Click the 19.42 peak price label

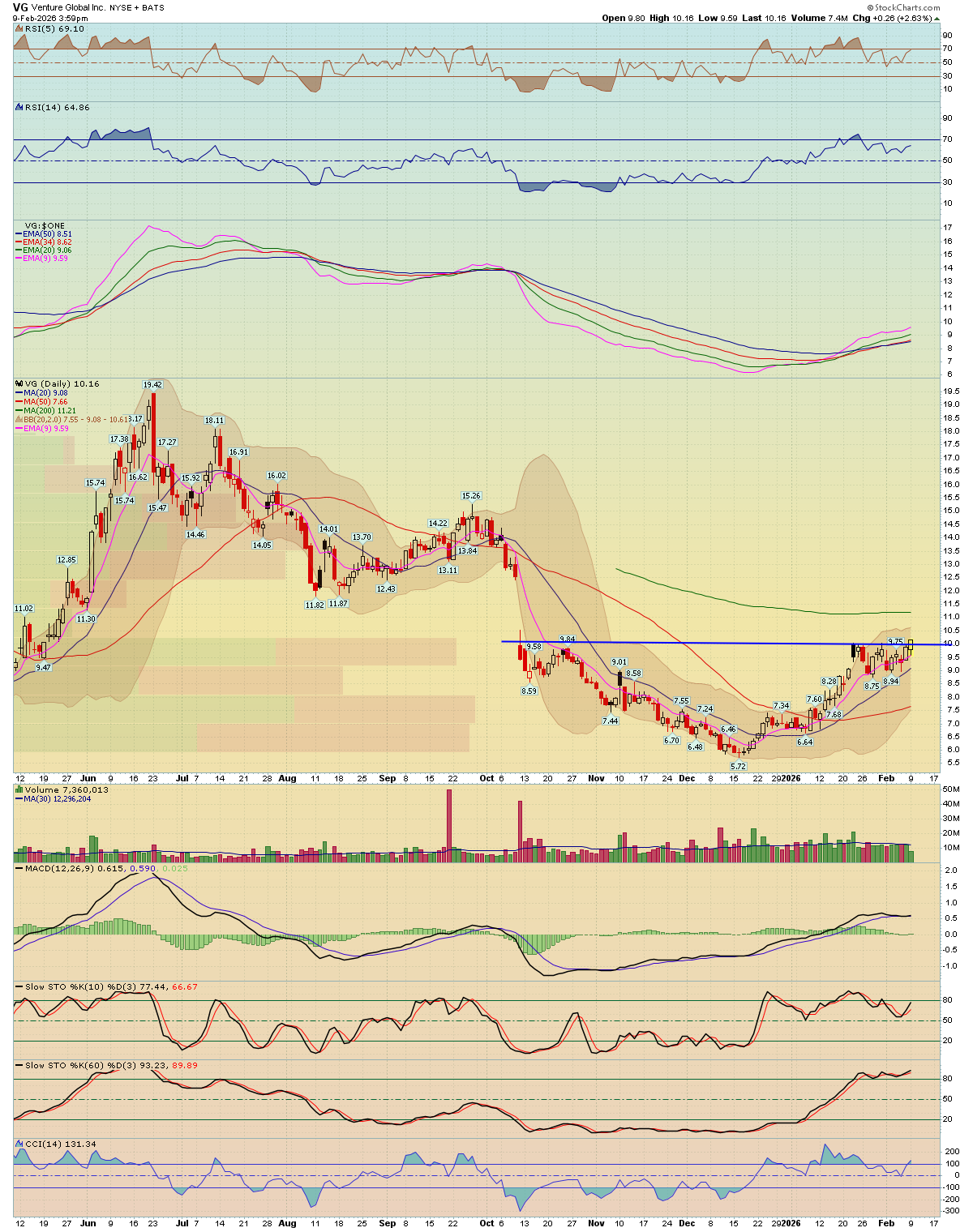pyautogui.click(x=152, y=385)
